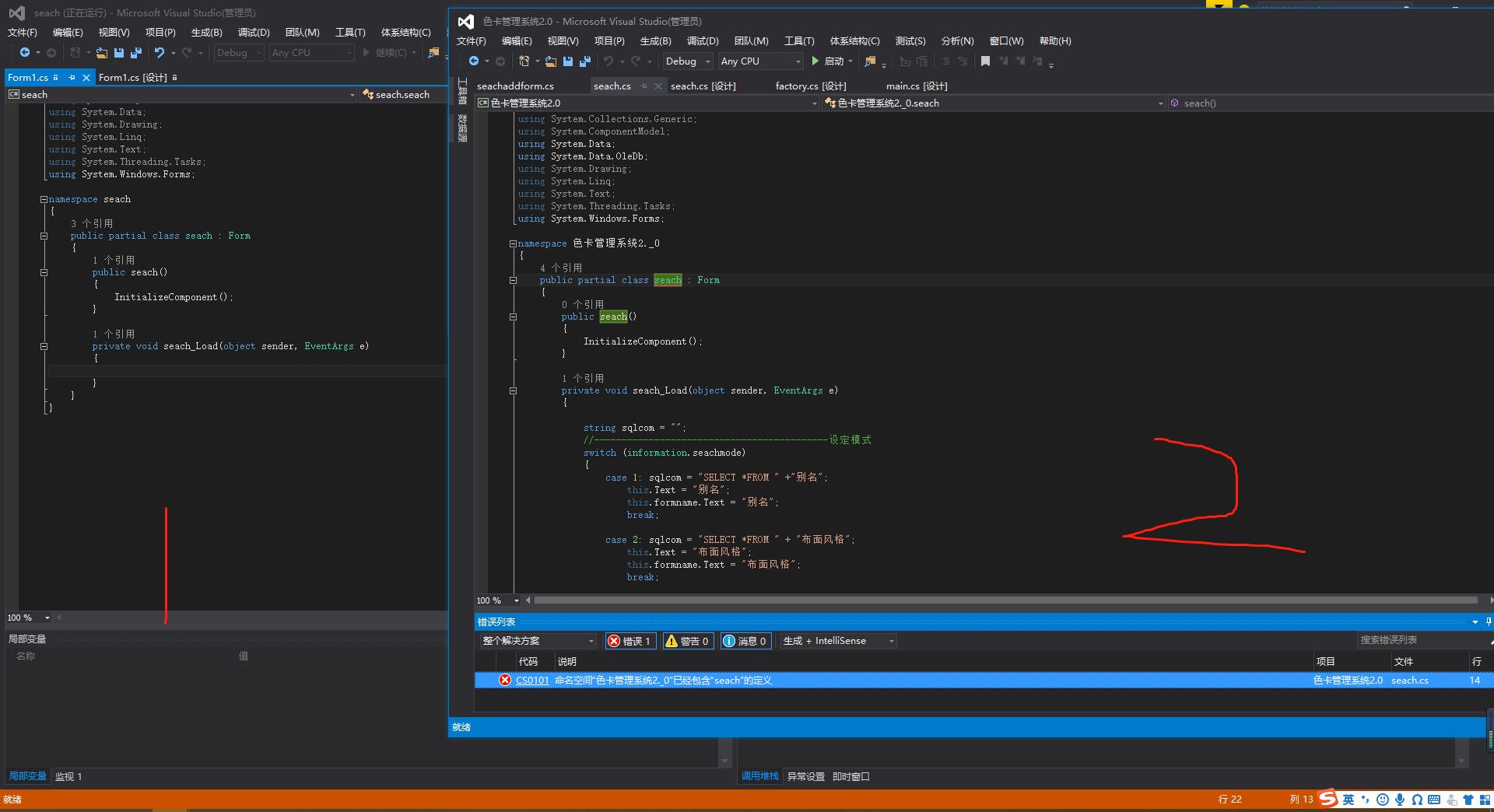The width and height of the screenshot is (1494, 812).
Task: Click green Start debugging play icon
Action: pyautogui.click(x=815, y=61)
